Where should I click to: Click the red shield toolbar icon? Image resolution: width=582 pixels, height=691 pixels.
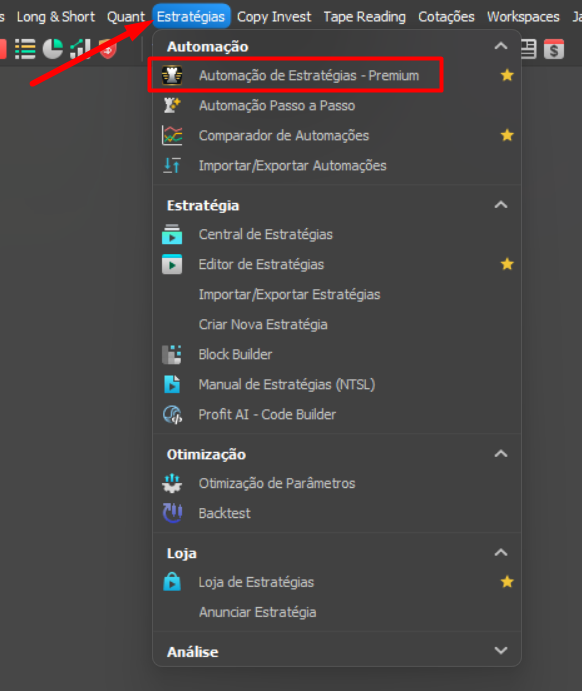(x=108, y=49)
